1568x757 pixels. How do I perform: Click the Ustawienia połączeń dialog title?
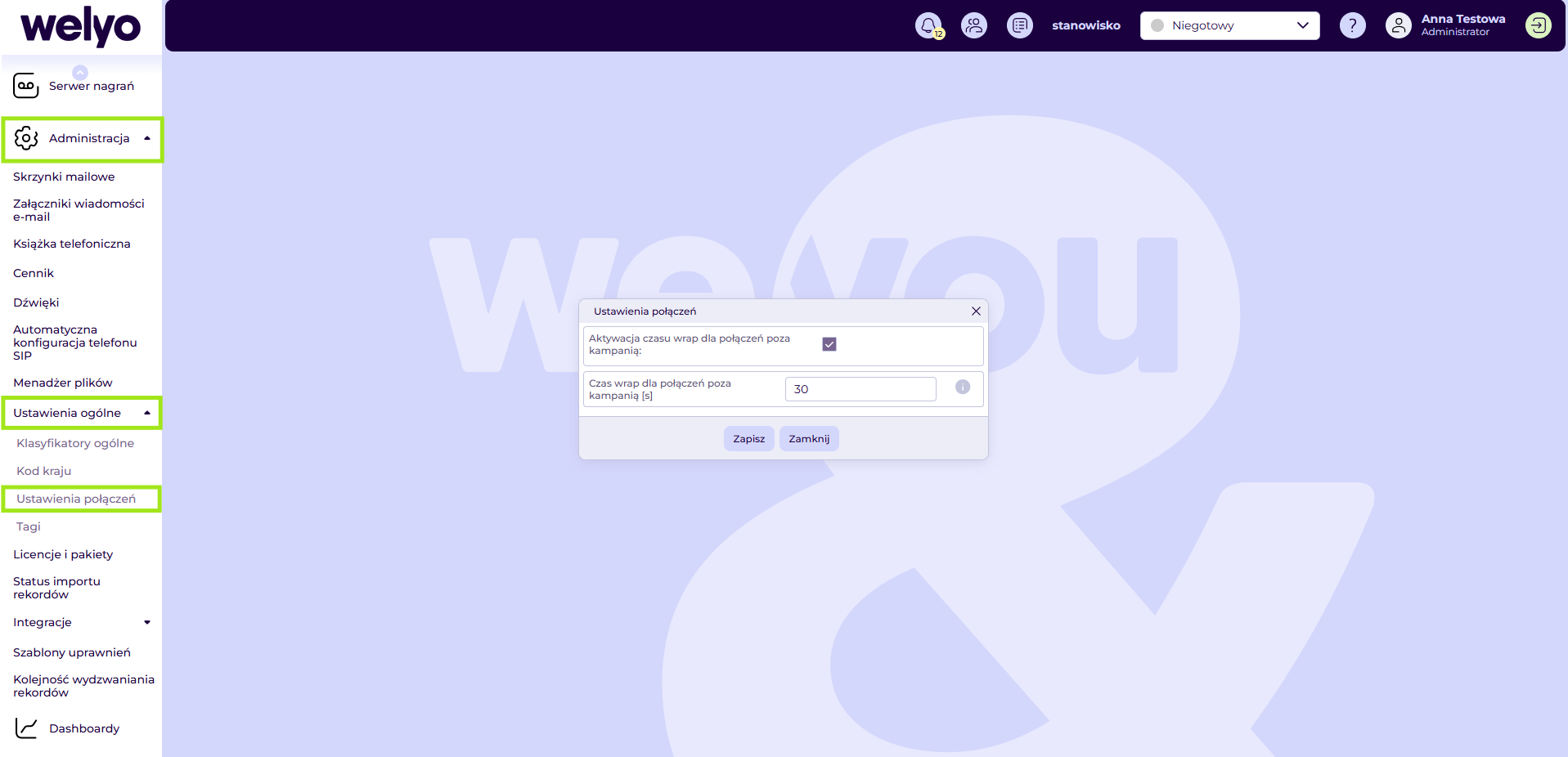(645, 311)
